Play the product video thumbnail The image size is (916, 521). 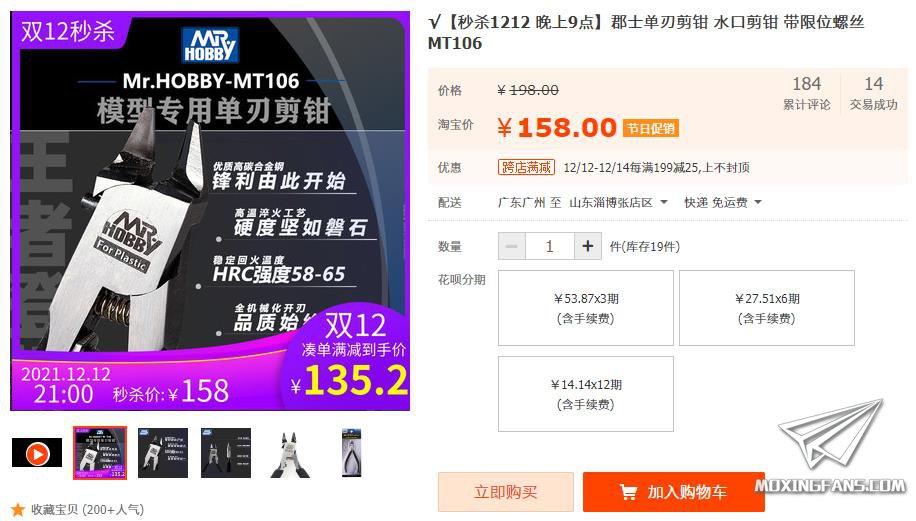37,453
